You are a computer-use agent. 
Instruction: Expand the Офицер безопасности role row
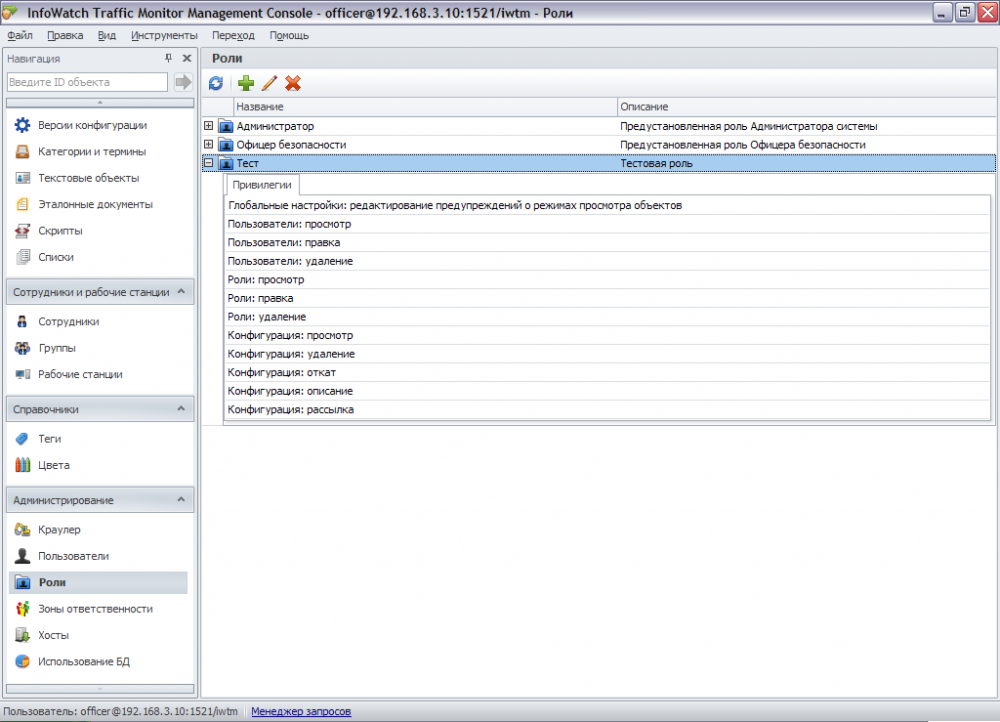point(209,144)
